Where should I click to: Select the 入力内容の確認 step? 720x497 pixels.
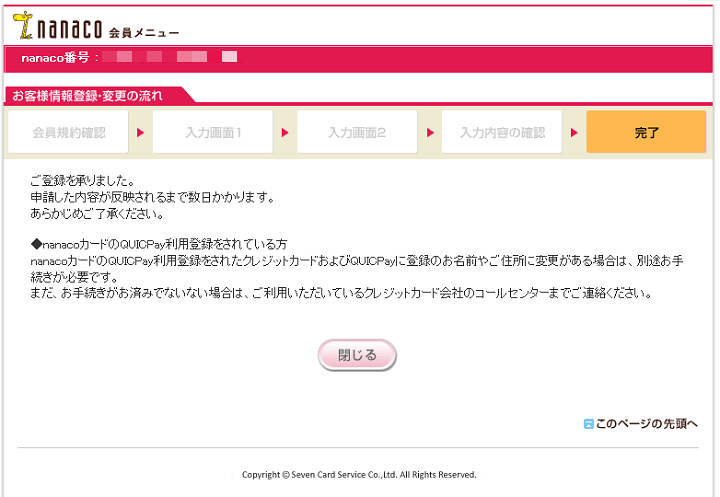click(501, 132)
